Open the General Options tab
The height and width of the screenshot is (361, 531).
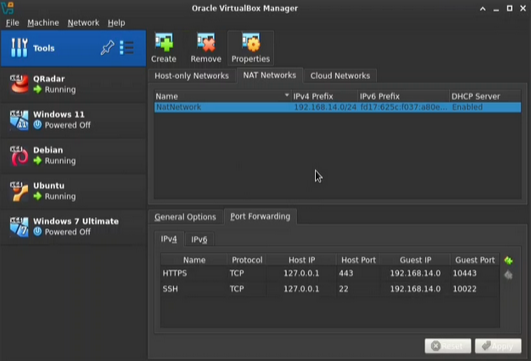185,217
